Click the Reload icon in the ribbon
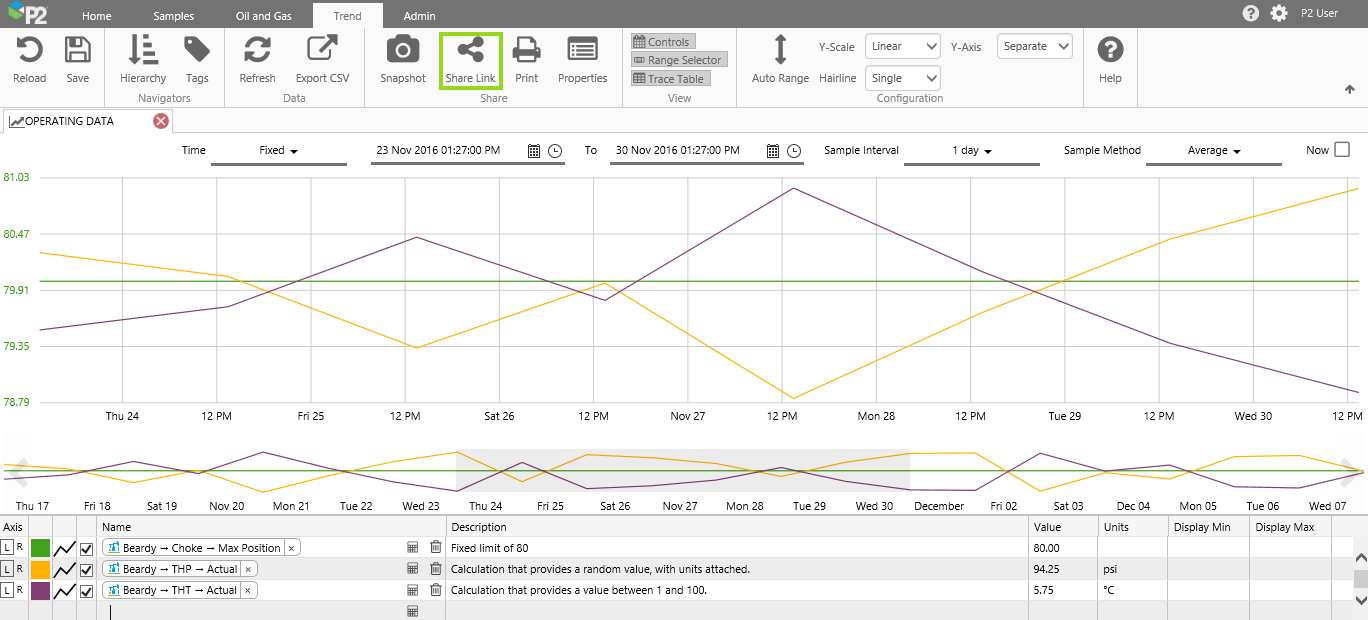 coord(29,50)
